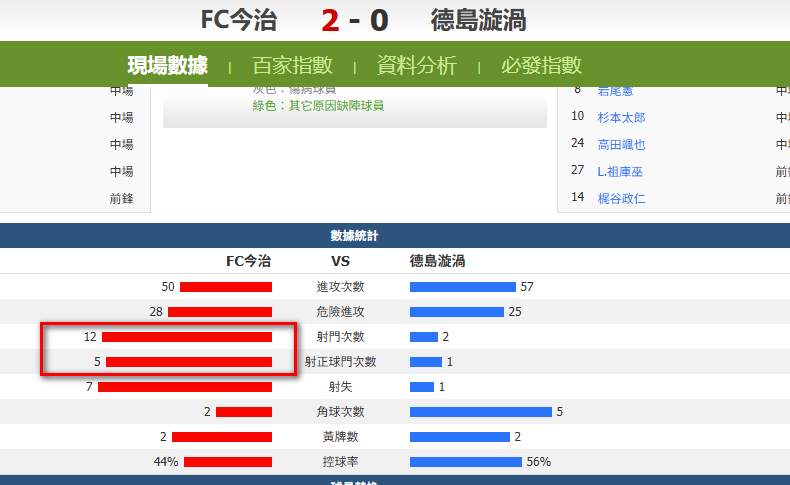
Task: Click the red 射門次數 bar showing 12
Action: click(187, 337)
